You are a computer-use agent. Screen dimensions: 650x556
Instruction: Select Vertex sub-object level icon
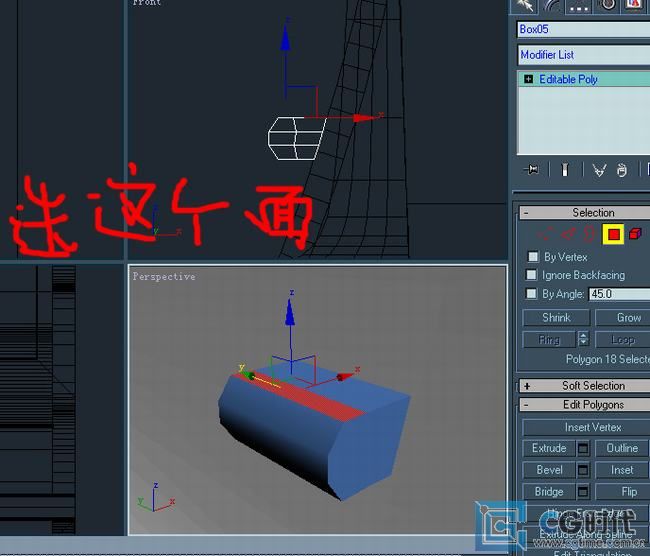point(546,235)
